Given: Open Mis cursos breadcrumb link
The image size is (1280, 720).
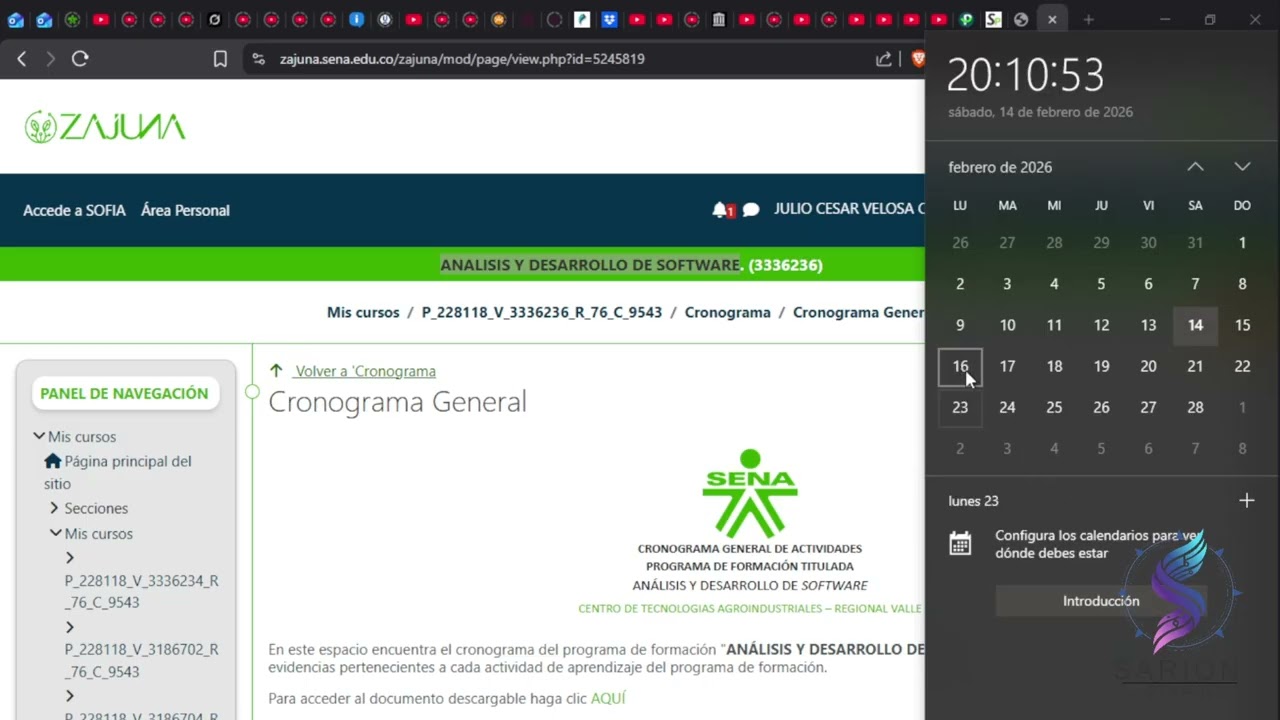Looking at the screenshot, I should pos(363,312).
